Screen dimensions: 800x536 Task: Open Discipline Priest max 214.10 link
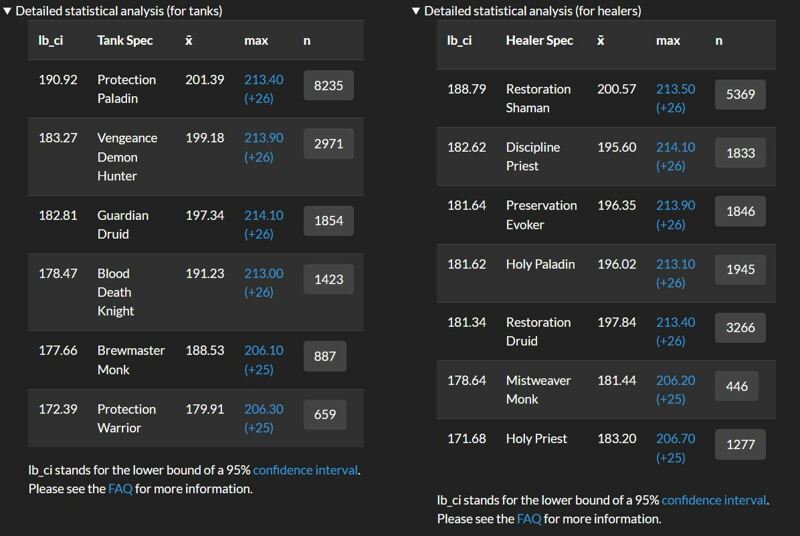coord(676,156)
